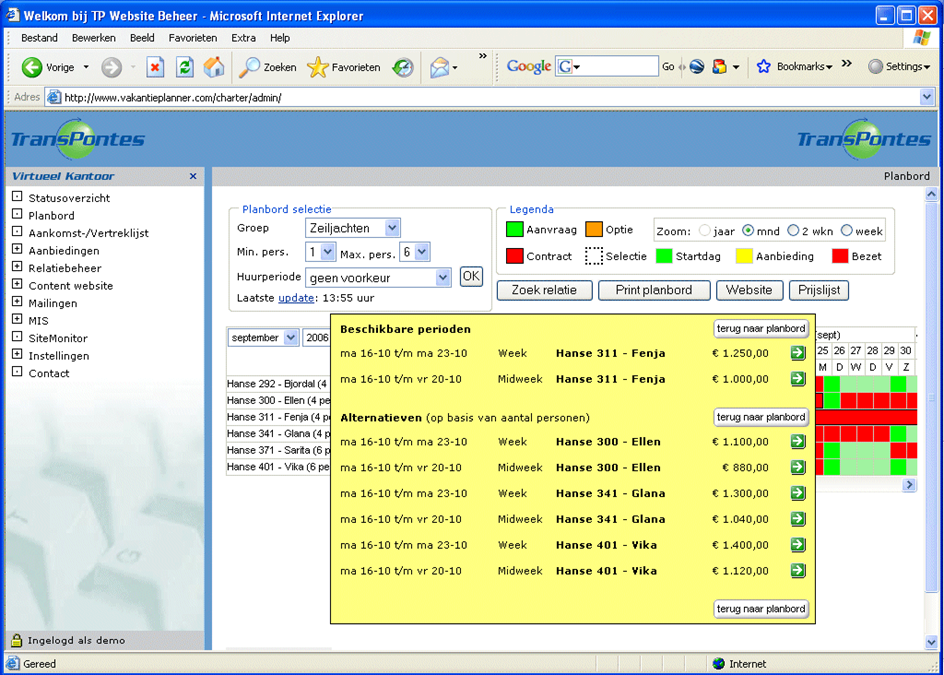Click green arrow for Hanse 300 Ellen Week
Screen dimensions: 944x675
coord(797,442)
